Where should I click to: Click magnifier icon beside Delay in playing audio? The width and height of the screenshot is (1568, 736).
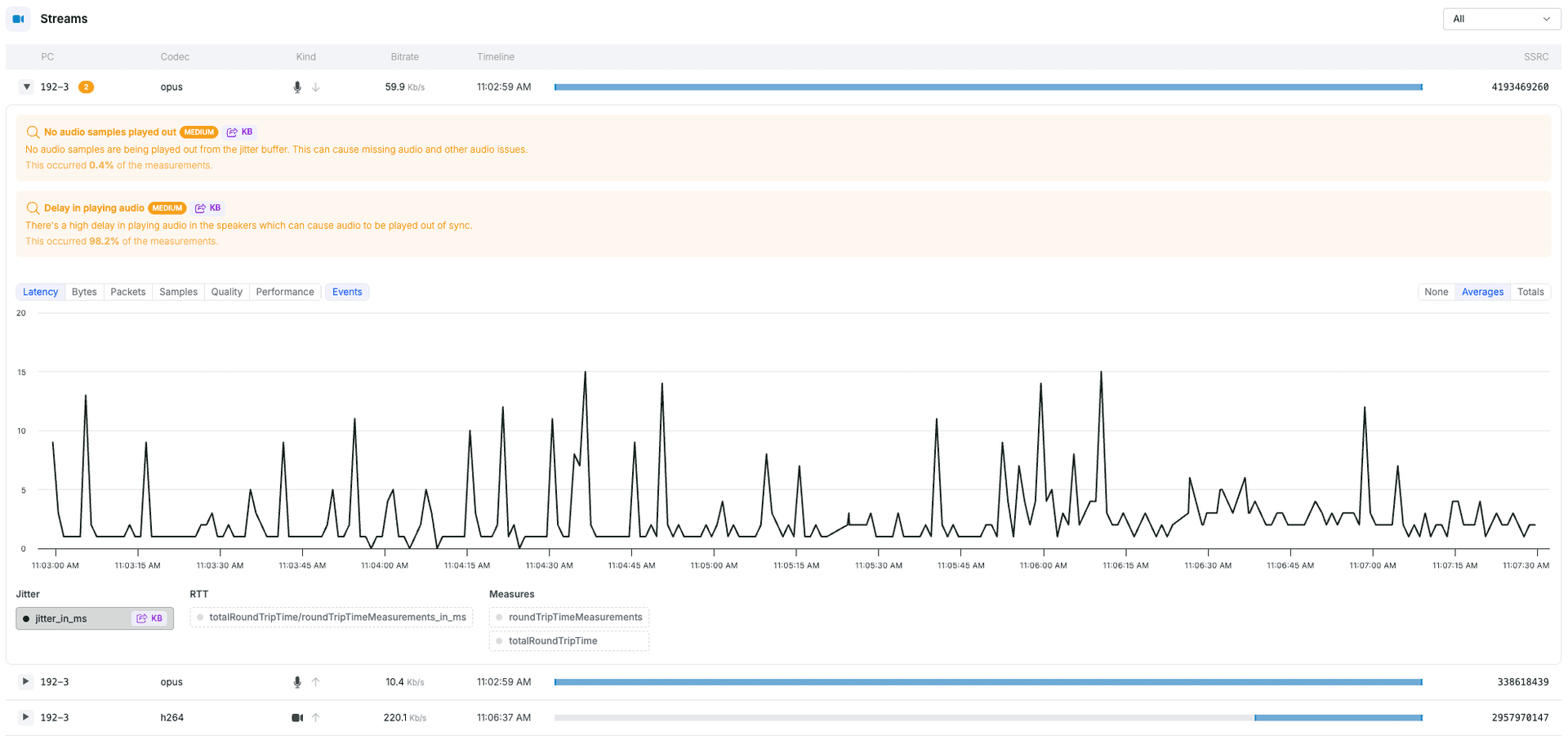click(33, 208)
